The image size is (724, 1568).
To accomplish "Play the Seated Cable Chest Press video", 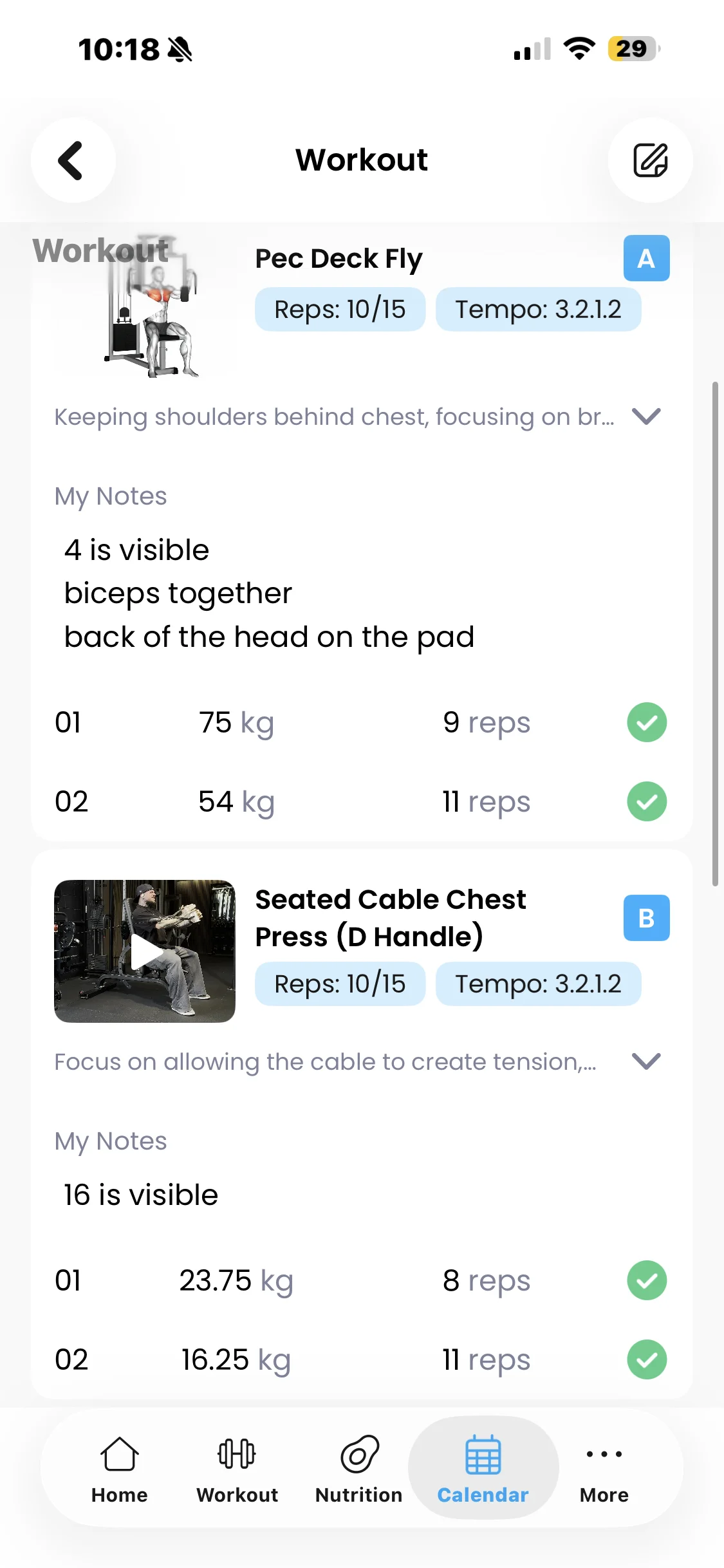I will point(145,951).
